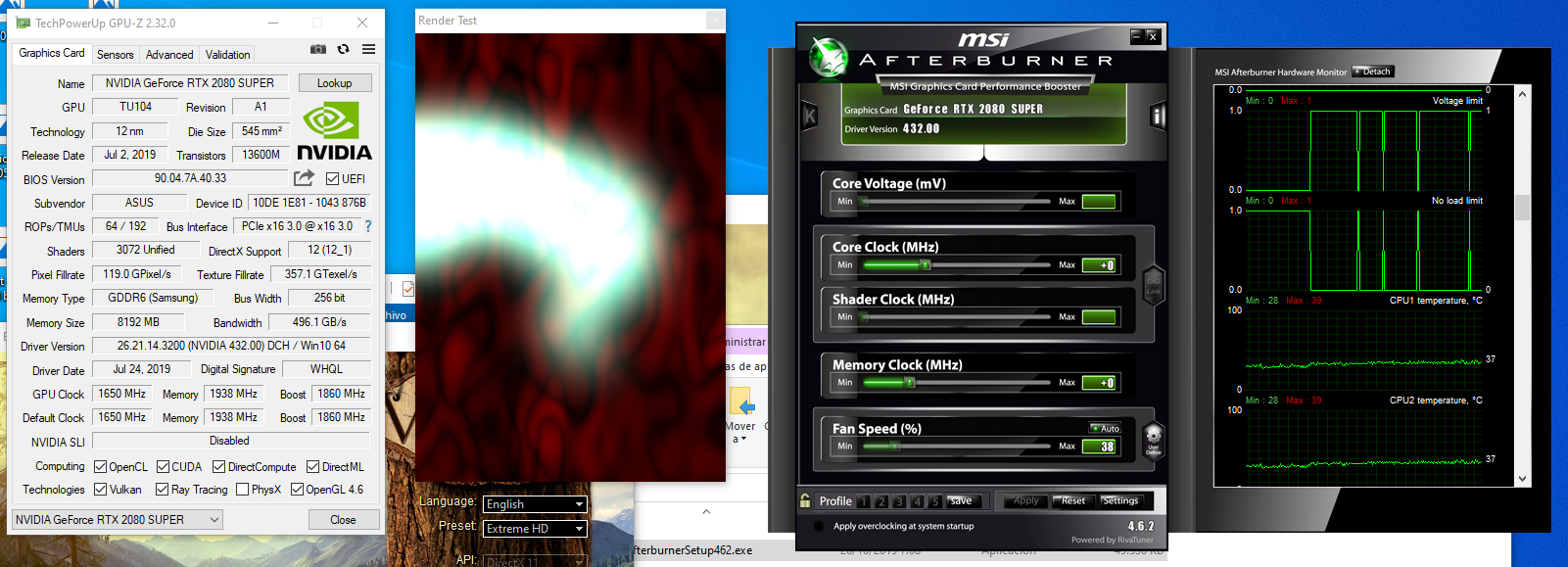This screenshot has height=567, width=1568.
Task: Toggle the OpenCL checkbox
Action: 100,466
